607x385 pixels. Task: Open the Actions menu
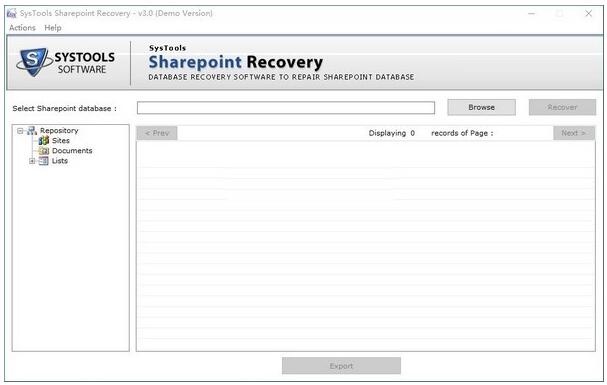point(22,28)
